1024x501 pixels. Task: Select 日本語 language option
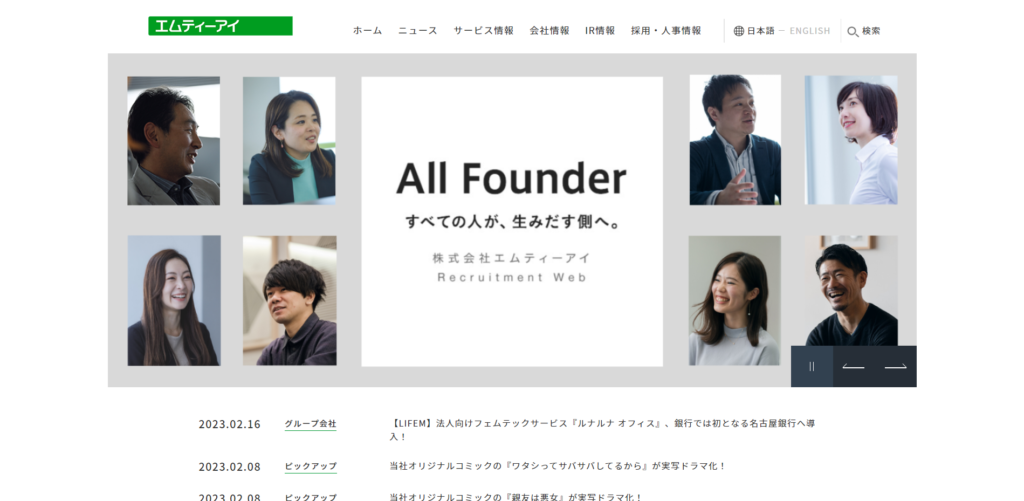(761, 31)
